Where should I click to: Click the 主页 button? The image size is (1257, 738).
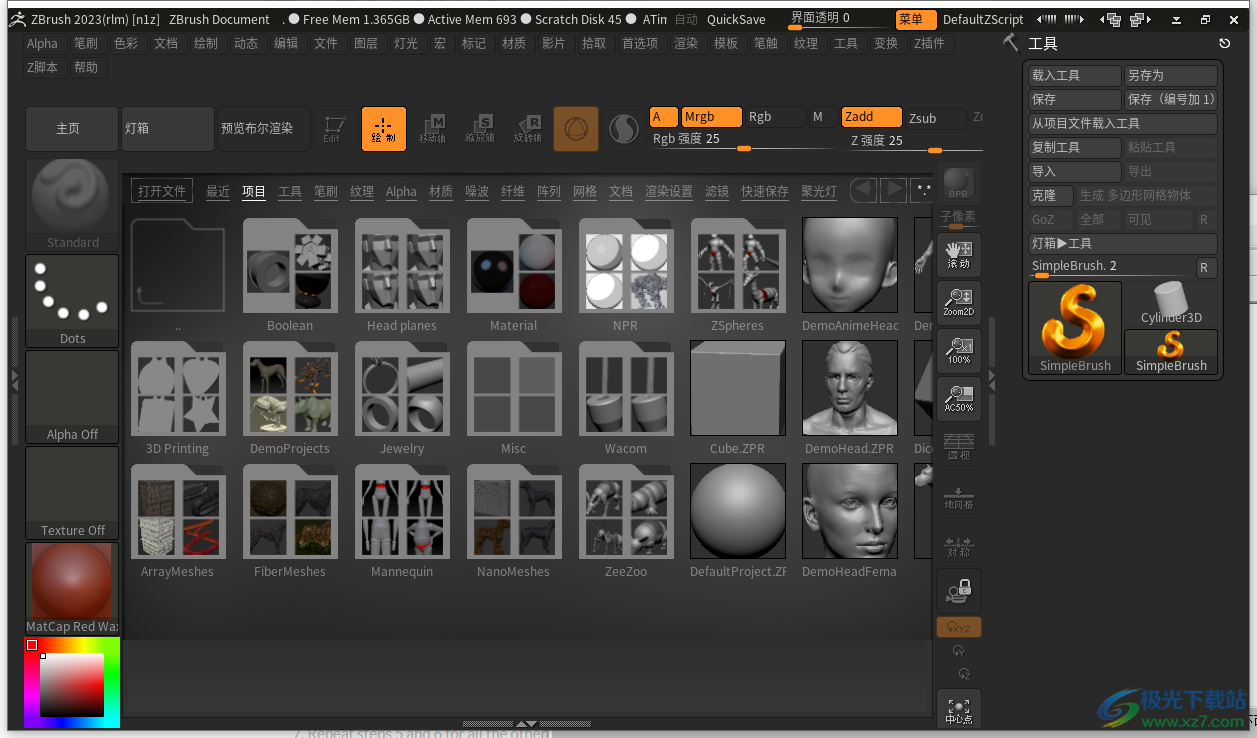(72, 129)
